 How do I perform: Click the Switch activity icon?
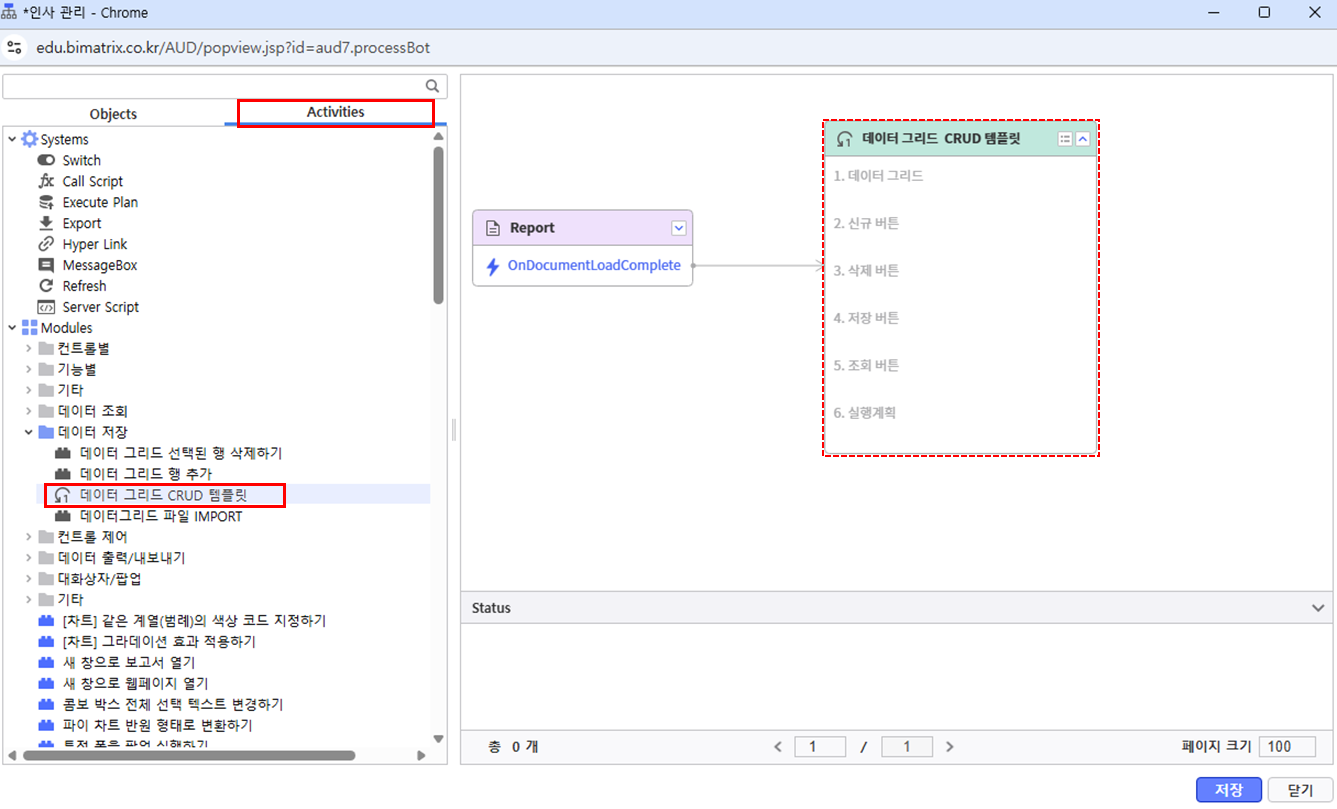(46, 160)
